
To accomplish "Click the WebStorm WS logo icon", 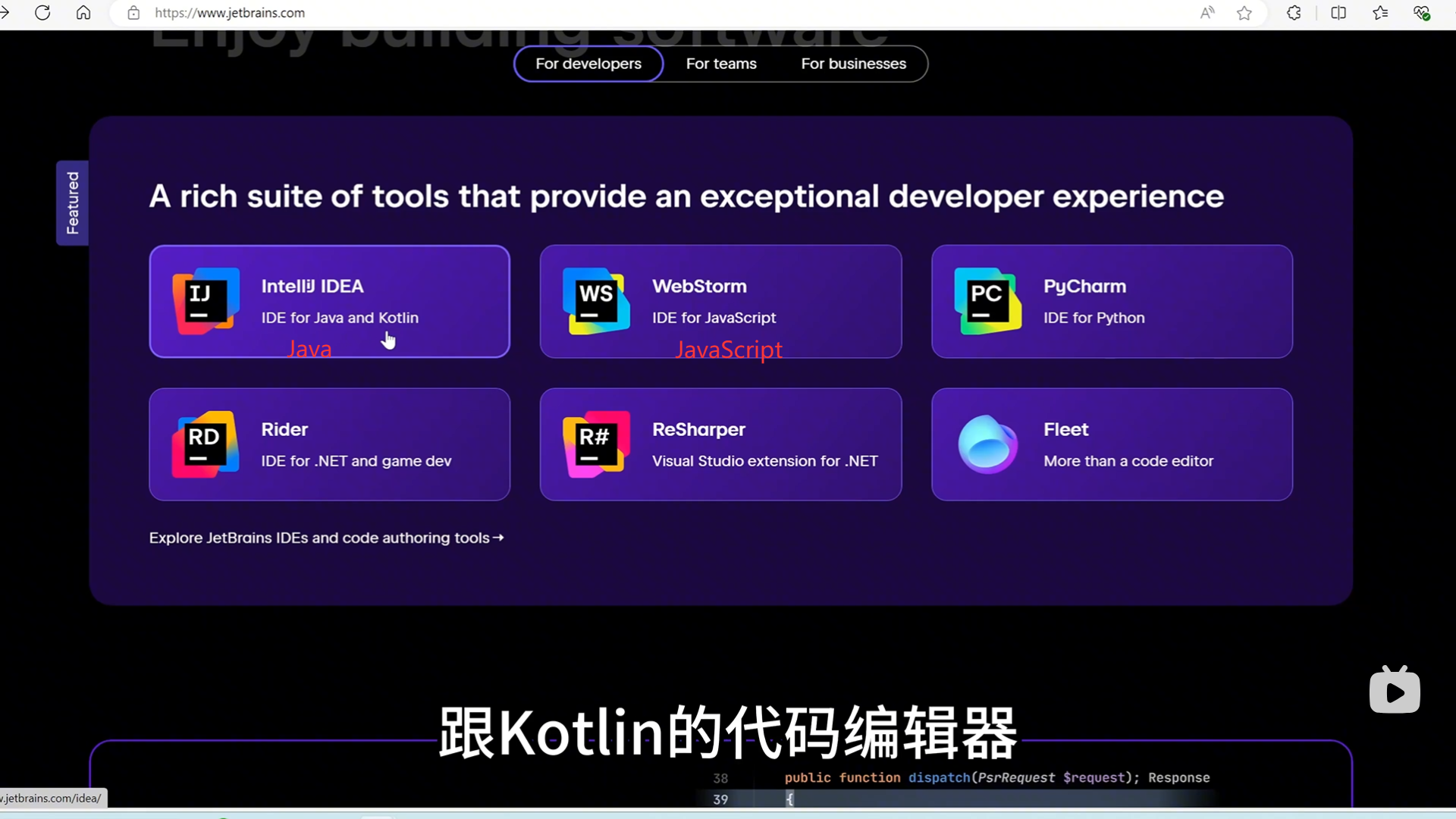I will click(x=596, y=301).
